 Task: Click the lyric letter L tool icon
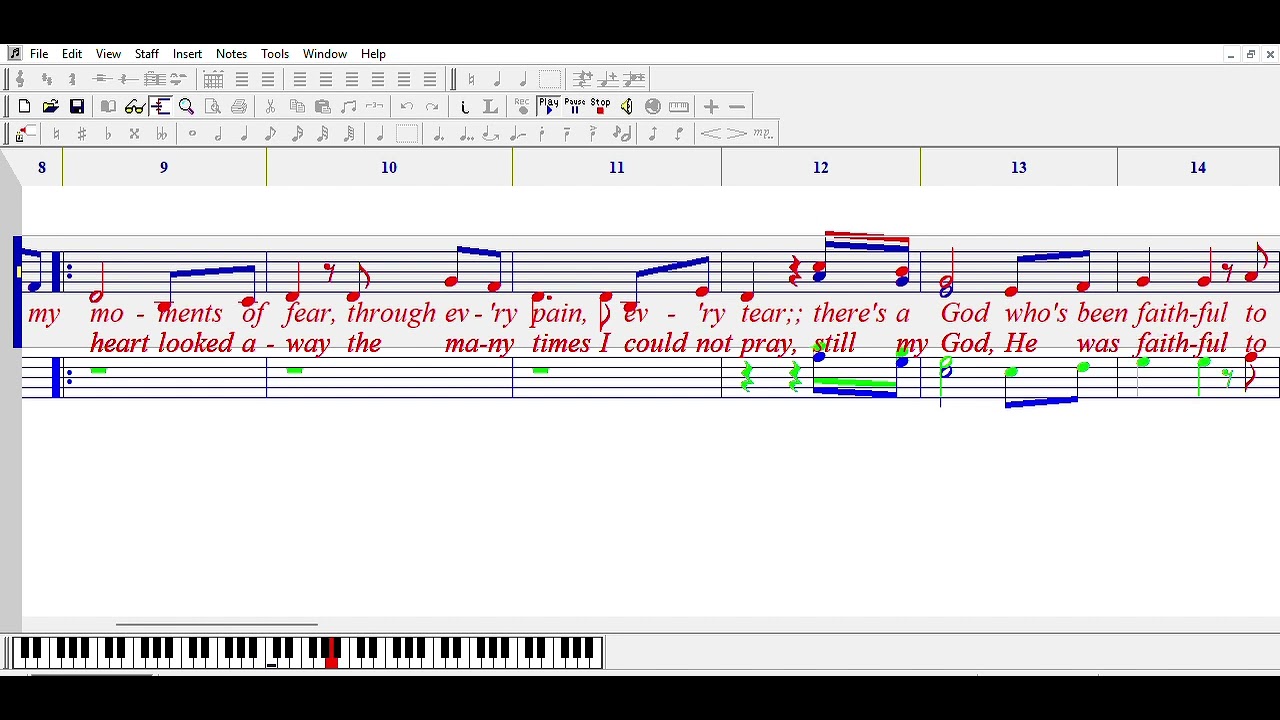tap(490, 107)
